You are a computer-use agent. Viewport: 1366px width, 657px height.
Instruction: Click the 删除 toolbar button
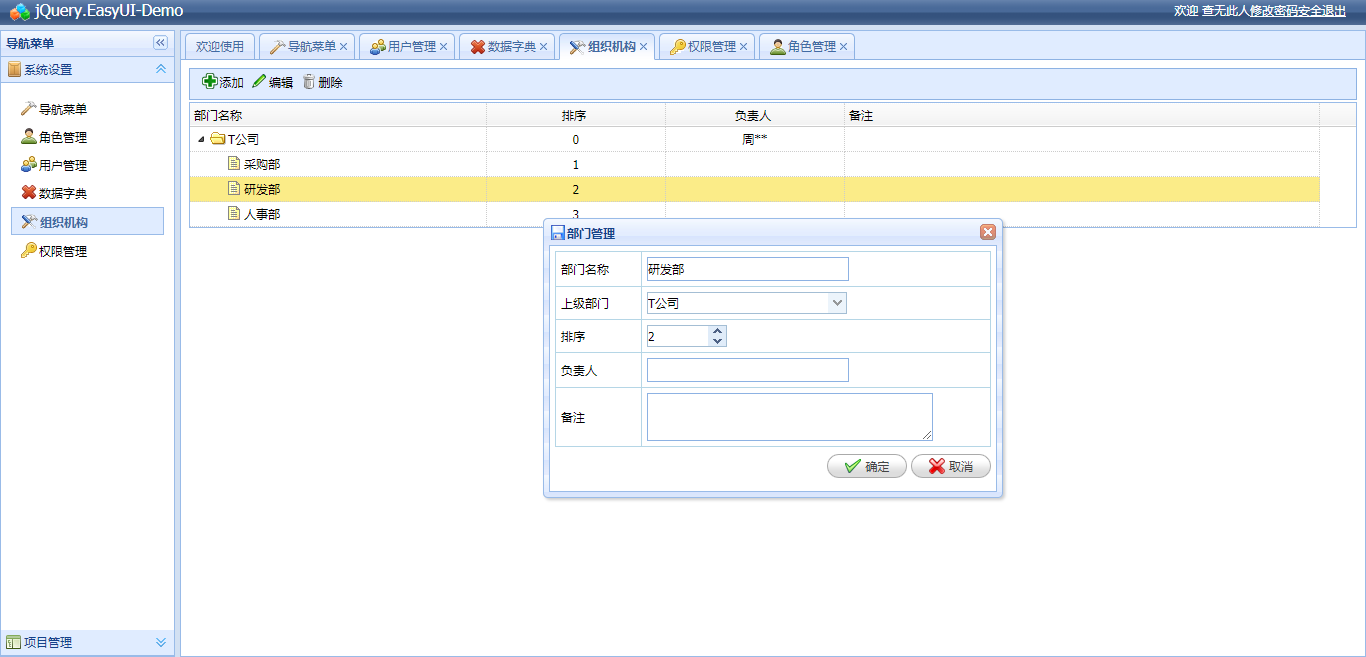(322, 82)
